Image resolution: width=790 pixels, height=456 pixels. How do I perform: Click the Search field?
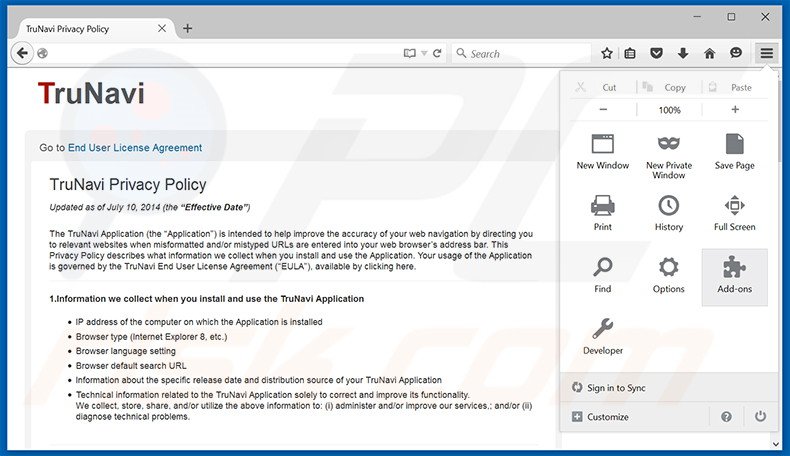522,53
